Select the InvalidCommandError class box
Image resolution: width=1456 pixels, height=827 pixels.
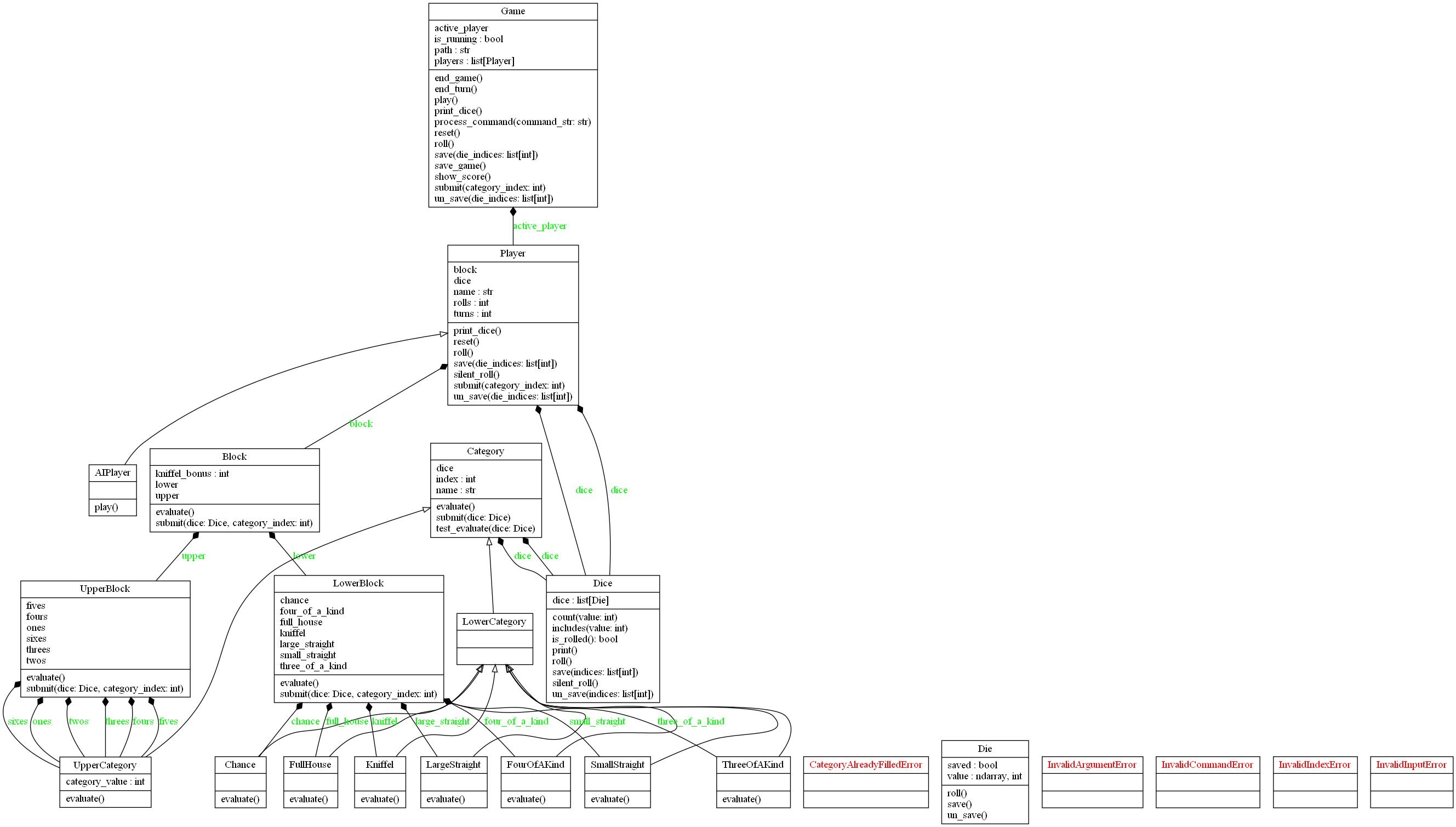[x=1207, y=765]
